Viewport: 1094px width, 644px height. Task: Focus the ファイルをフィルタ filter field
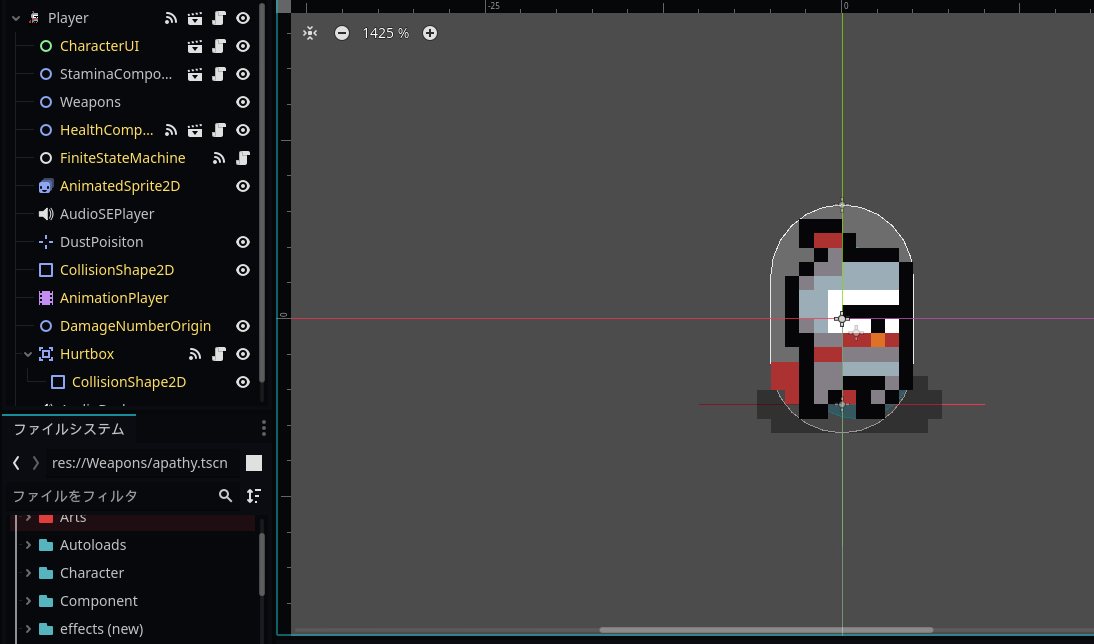112,495
